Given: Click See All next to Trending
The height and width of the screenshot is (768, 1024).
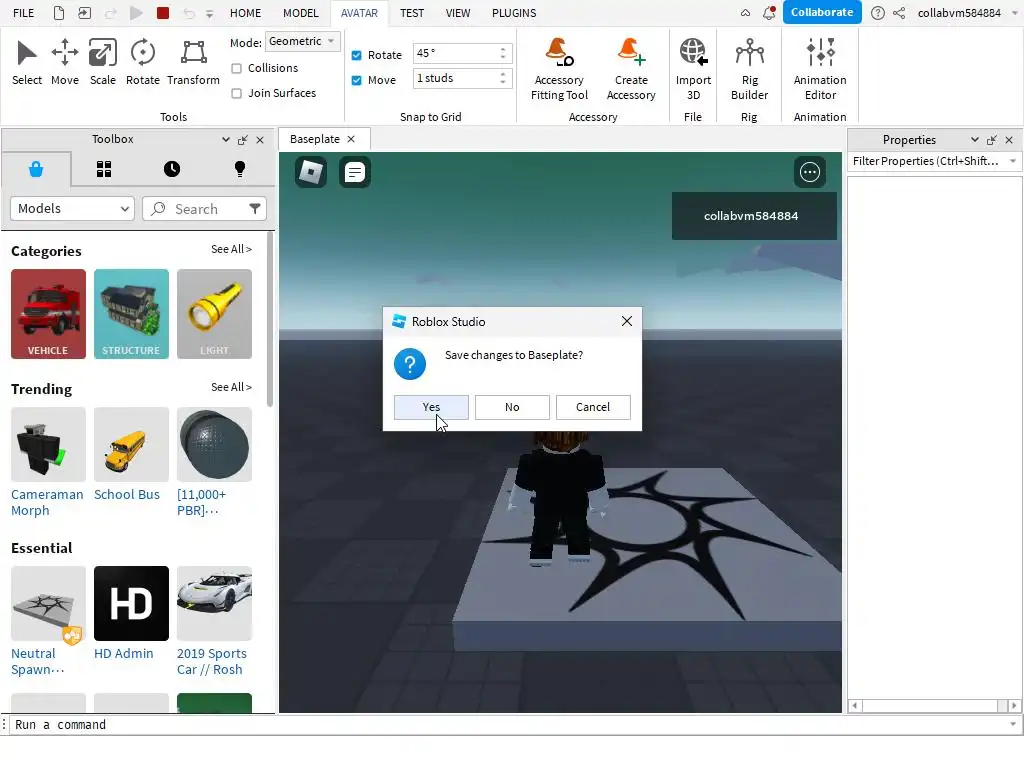Looking at the screenshot, I should click(x=231, y=387).
